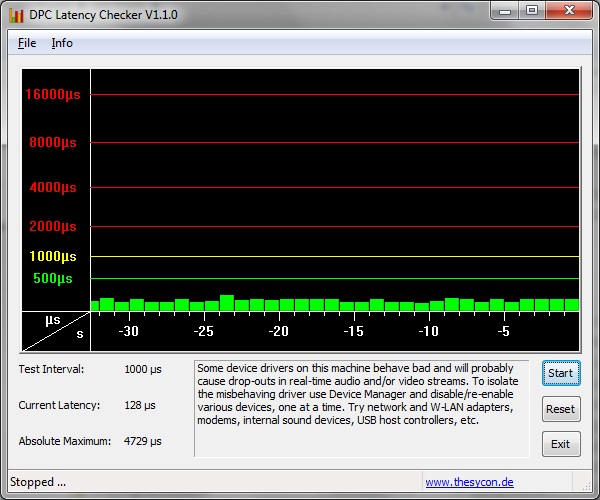The height and width of the screenshot is (500, 600).
Task: Open the www.thesycon.de link
Action: click(x=469, y=482)
